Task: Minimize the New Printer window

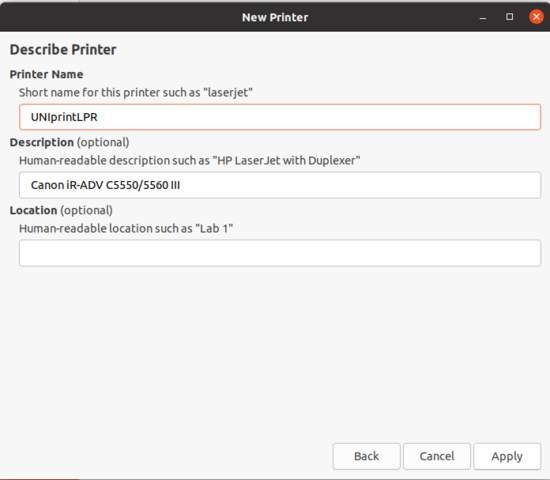Action: pos(483,17)
